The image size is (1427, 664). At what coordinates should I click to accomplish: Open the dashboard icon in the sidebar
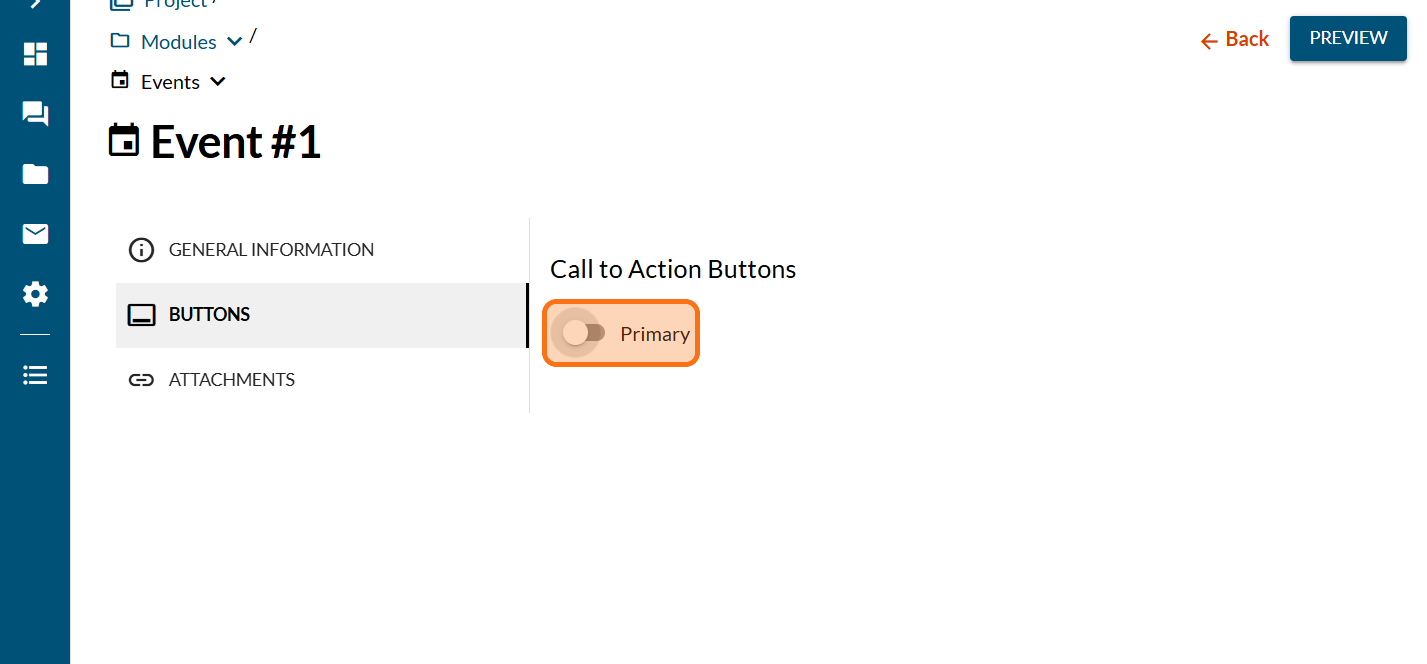[x=35, y=54]
